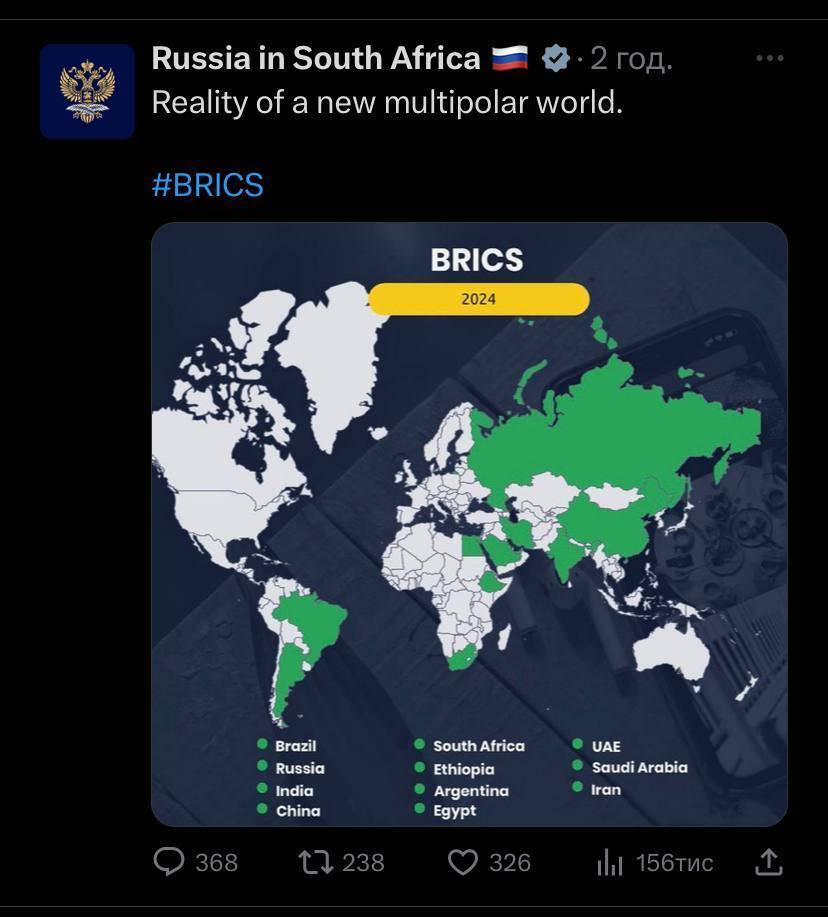View post analytics bar chart icon
Screen dimensions: 828x917
click(x=610, y=863)
